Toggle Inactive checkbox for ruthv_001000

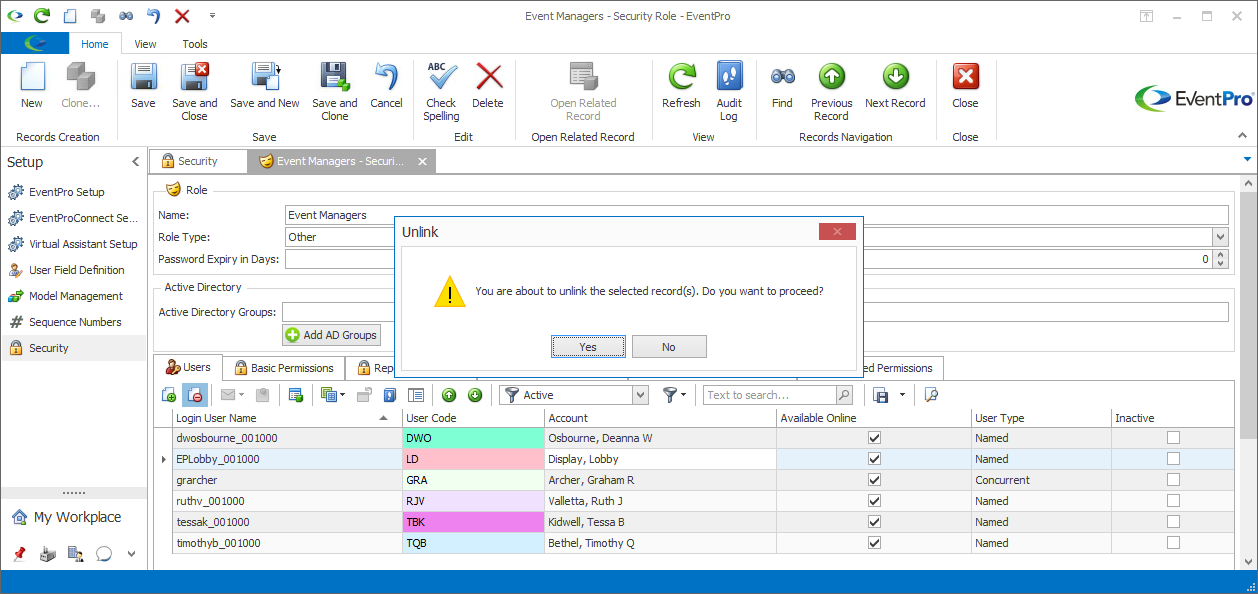coord(1173,501)
